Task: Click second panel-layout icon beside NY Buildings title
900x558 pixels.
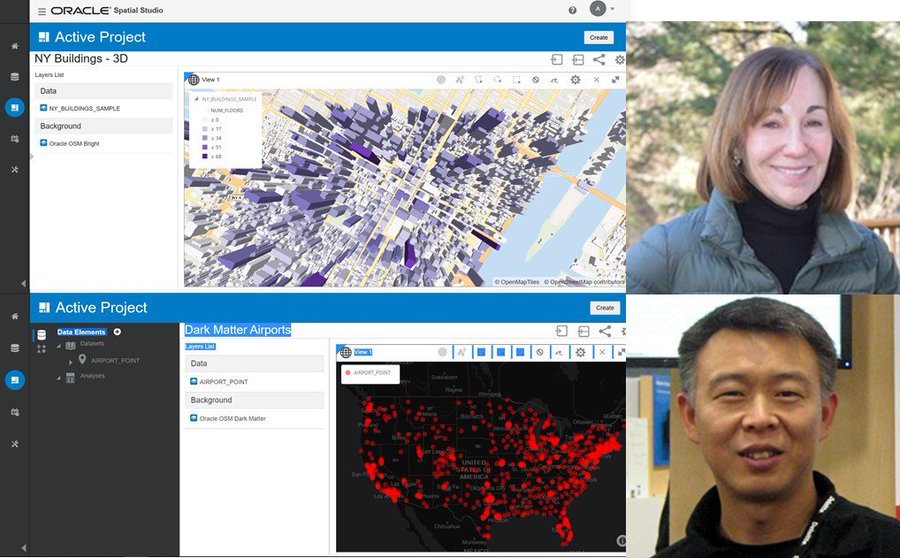Action: click(578, 60)
